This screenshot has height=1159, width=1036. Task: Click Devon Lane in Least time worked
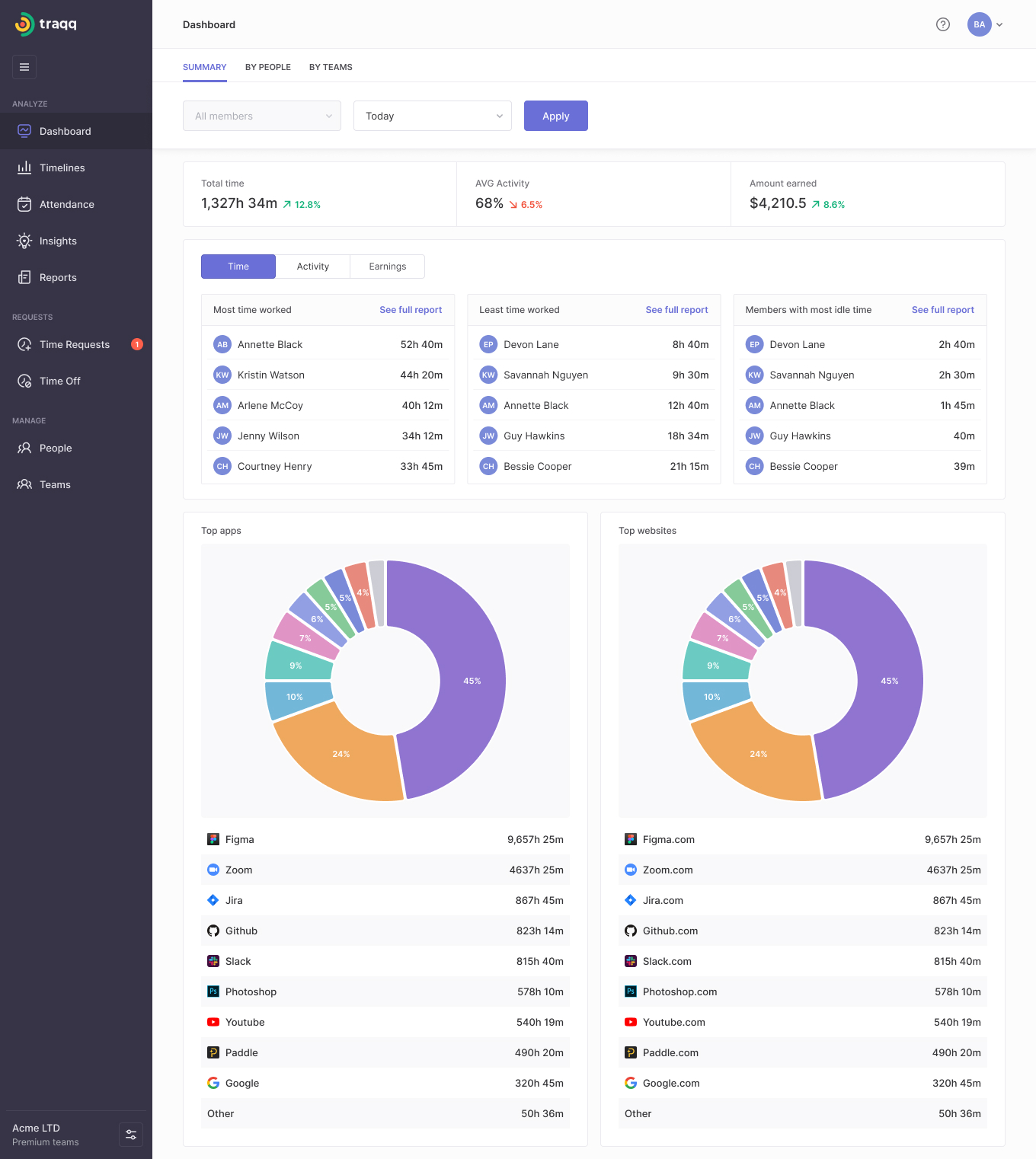click(x=594, y=344)
